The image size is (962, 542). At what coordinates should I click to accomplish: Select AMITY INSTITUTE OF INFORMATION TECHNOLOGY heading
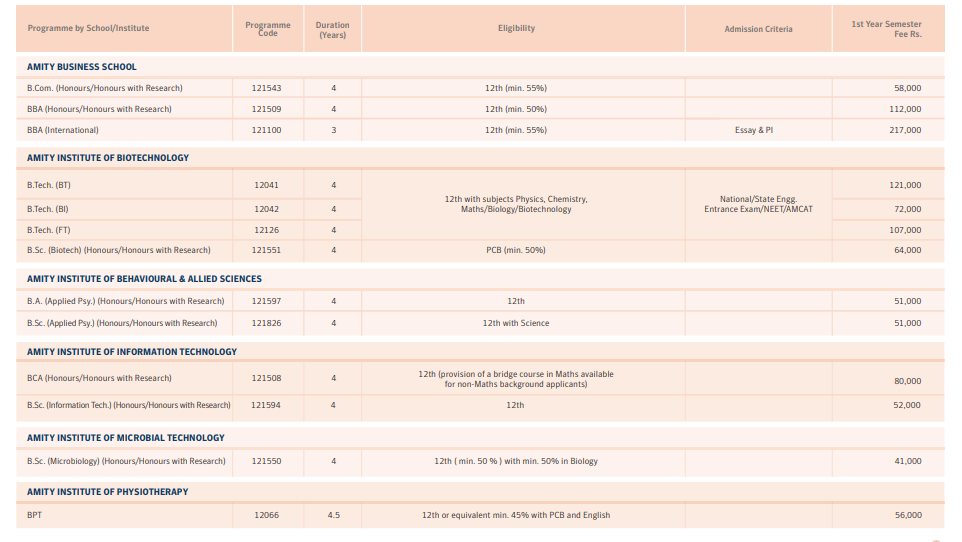(x=132, y=352)
